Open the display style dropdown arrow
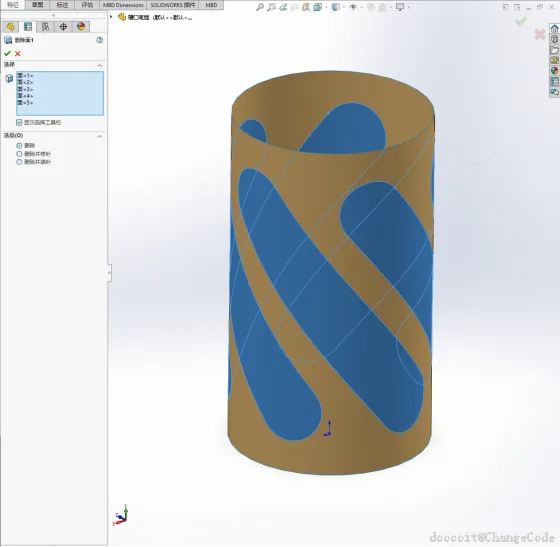Screen dimensions: 560x547 (x=344, y=7)
